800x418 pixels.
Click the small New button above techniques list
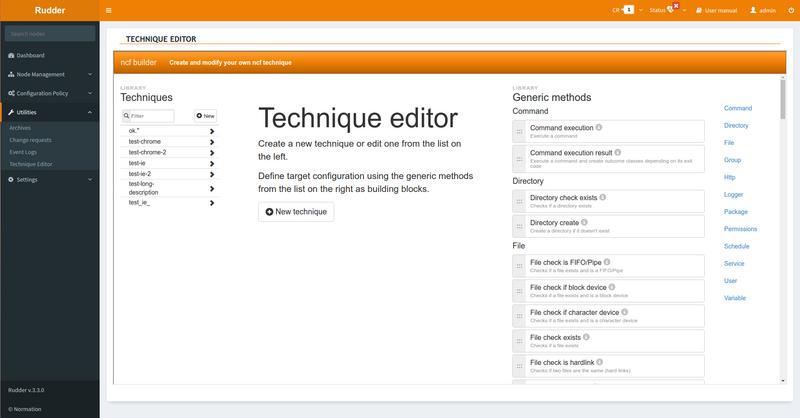point(205,116)
